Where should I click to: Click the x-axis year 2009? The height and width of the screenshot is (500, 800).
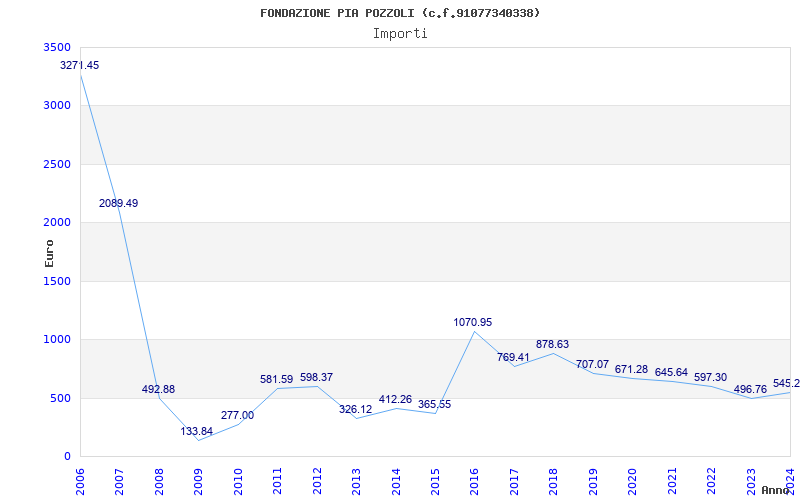[x=198, y=480]
